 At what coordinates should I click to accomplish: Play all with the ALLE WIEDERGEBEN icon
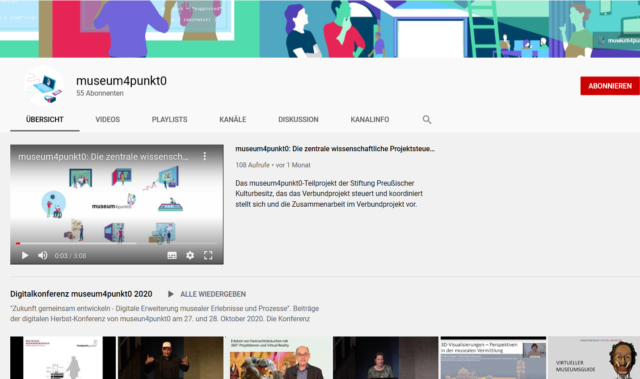coord(171,294)
